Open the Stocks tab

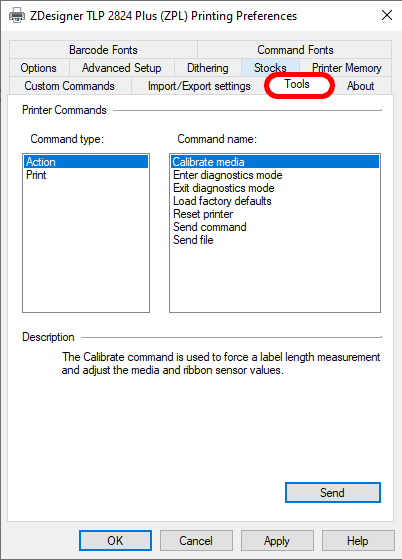[270, 68]
